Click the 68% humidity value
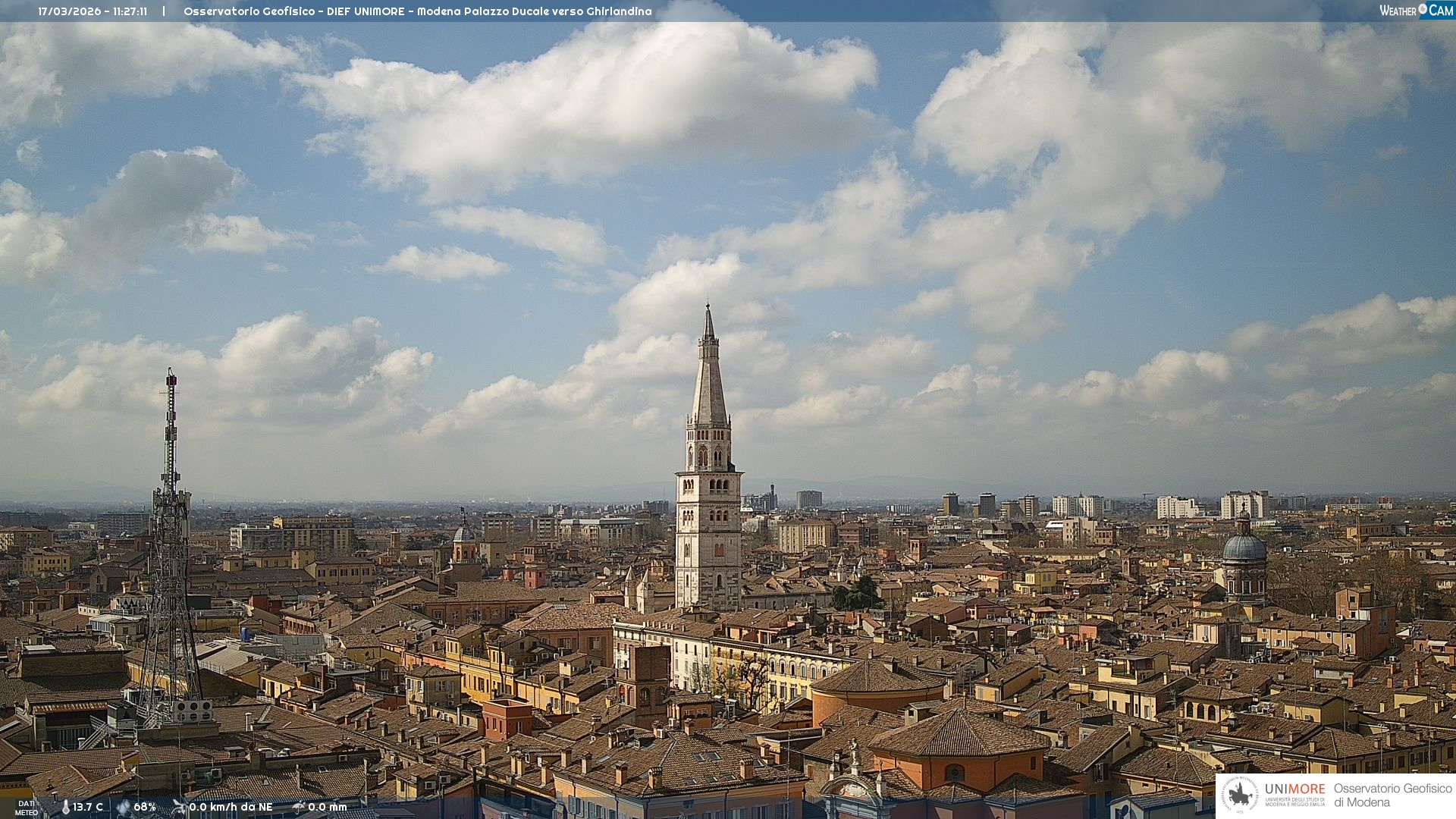This screenshot has height=819, width=1456. pos(145,808)
